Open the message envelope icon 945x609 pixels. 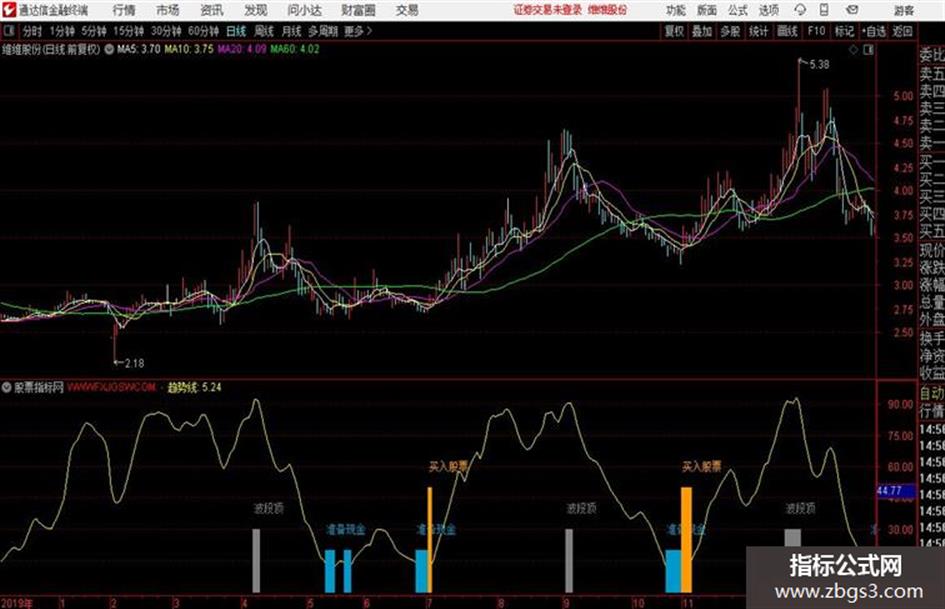pyautogui.click(x=852, y=10)
